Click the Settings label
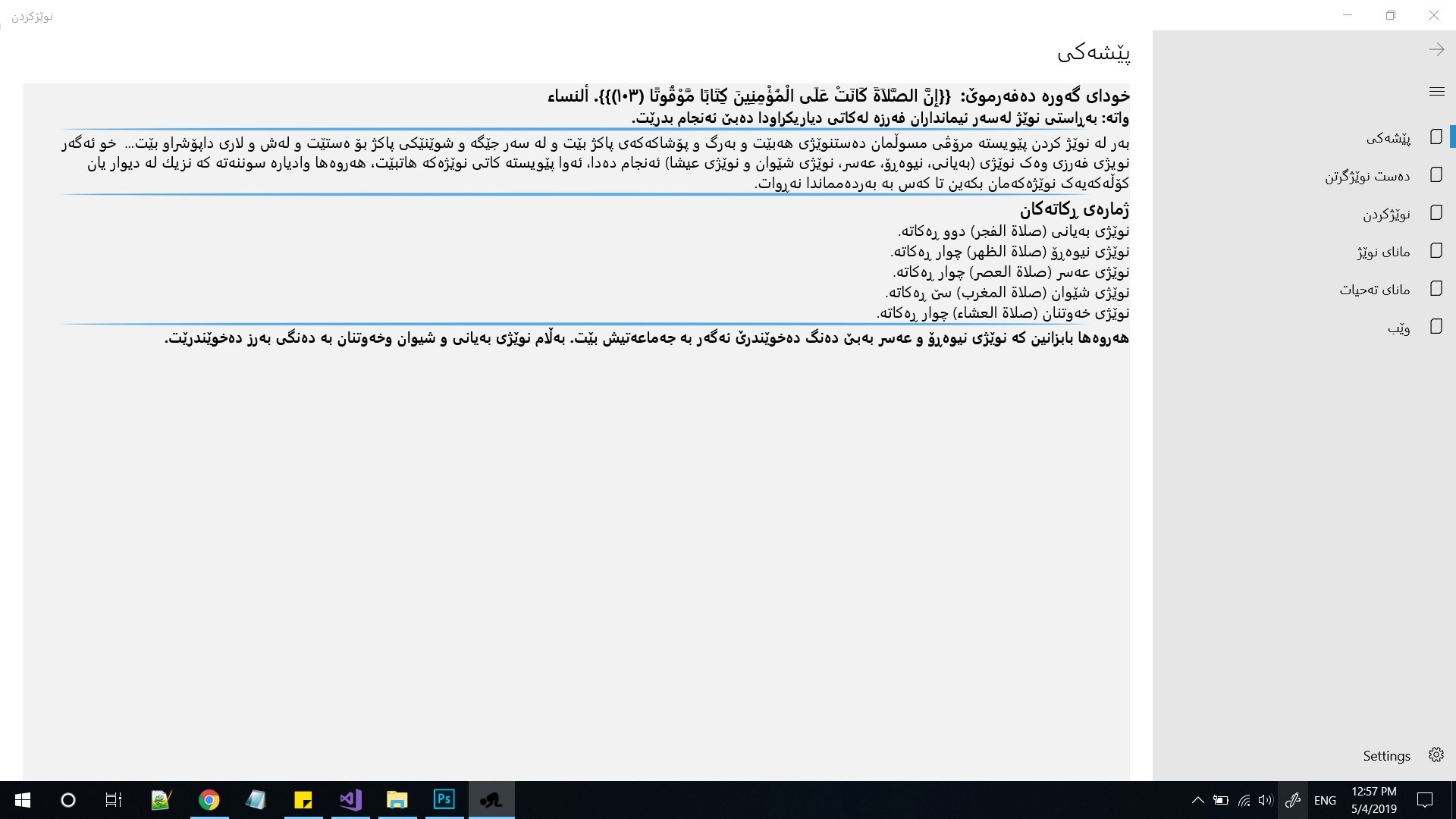The image size is (1456, 819). [x=1386, y=756]
